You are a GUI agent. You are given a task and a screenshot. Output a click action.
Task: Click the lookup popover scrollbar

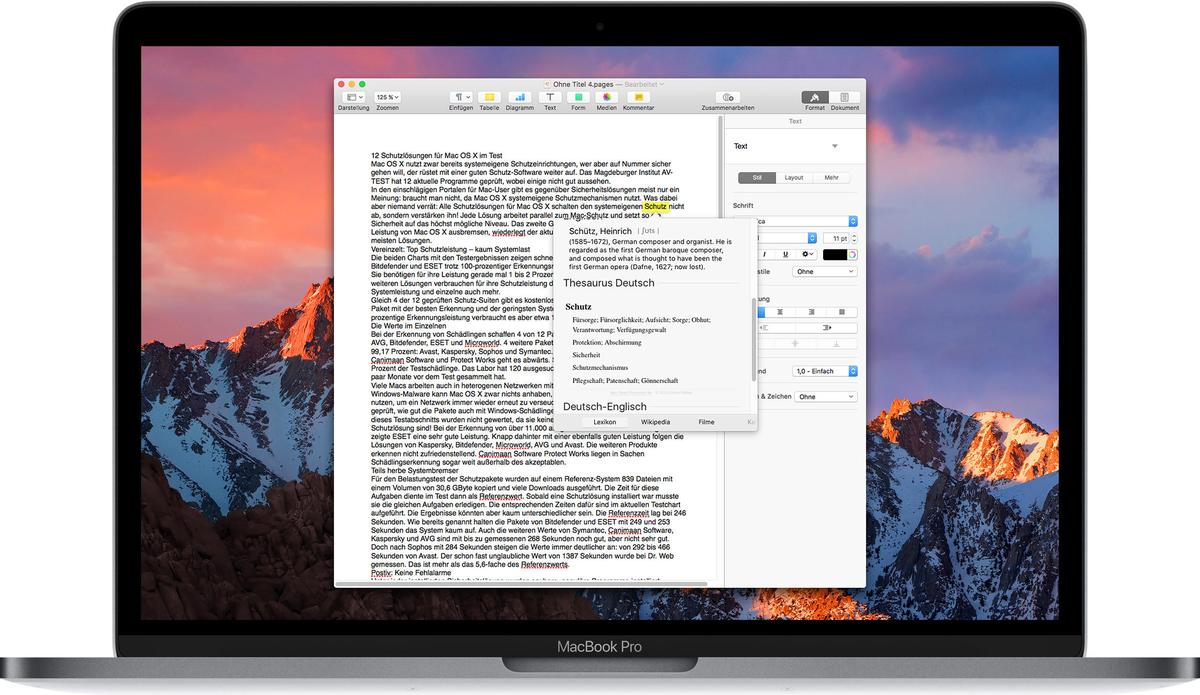click(754, 337)
